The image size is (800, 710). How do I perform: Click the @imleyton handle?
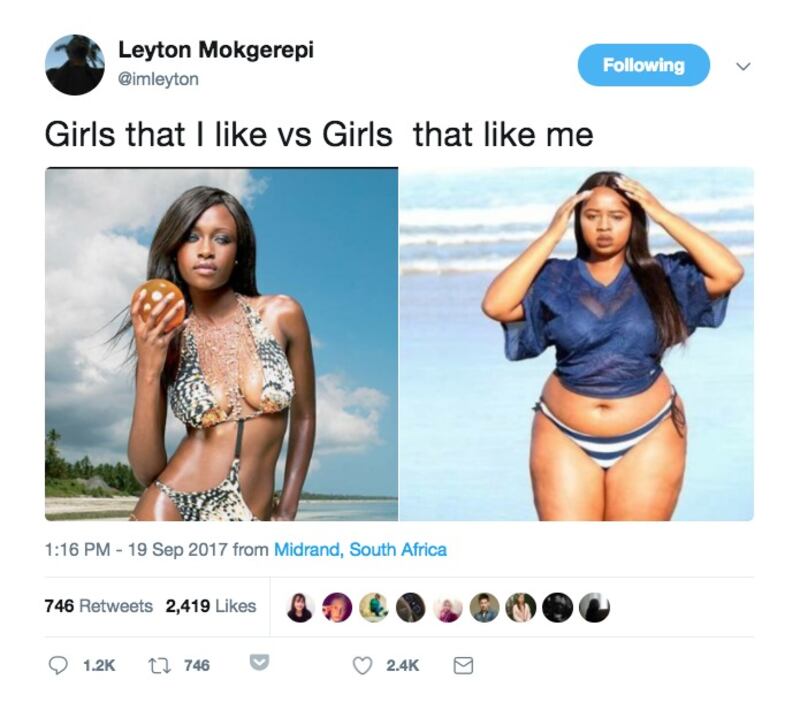[x=158, y=79]
